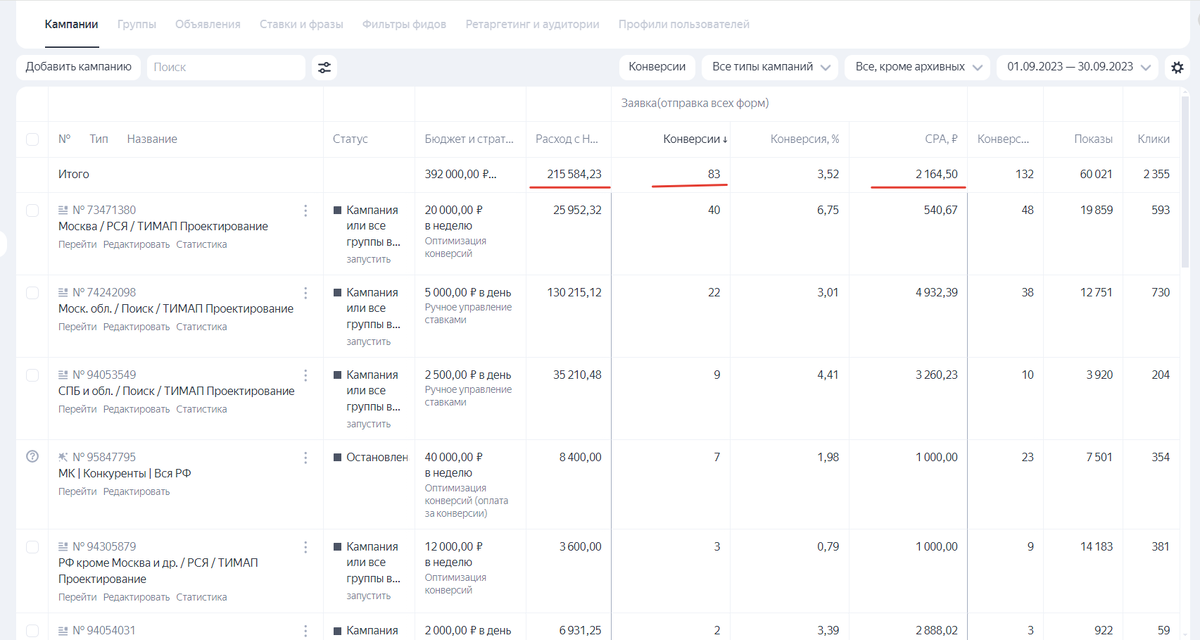Screen dimensions: 1200x640
Task: Open the kebab menu for campaign 94305879
Action: (305, 547)
